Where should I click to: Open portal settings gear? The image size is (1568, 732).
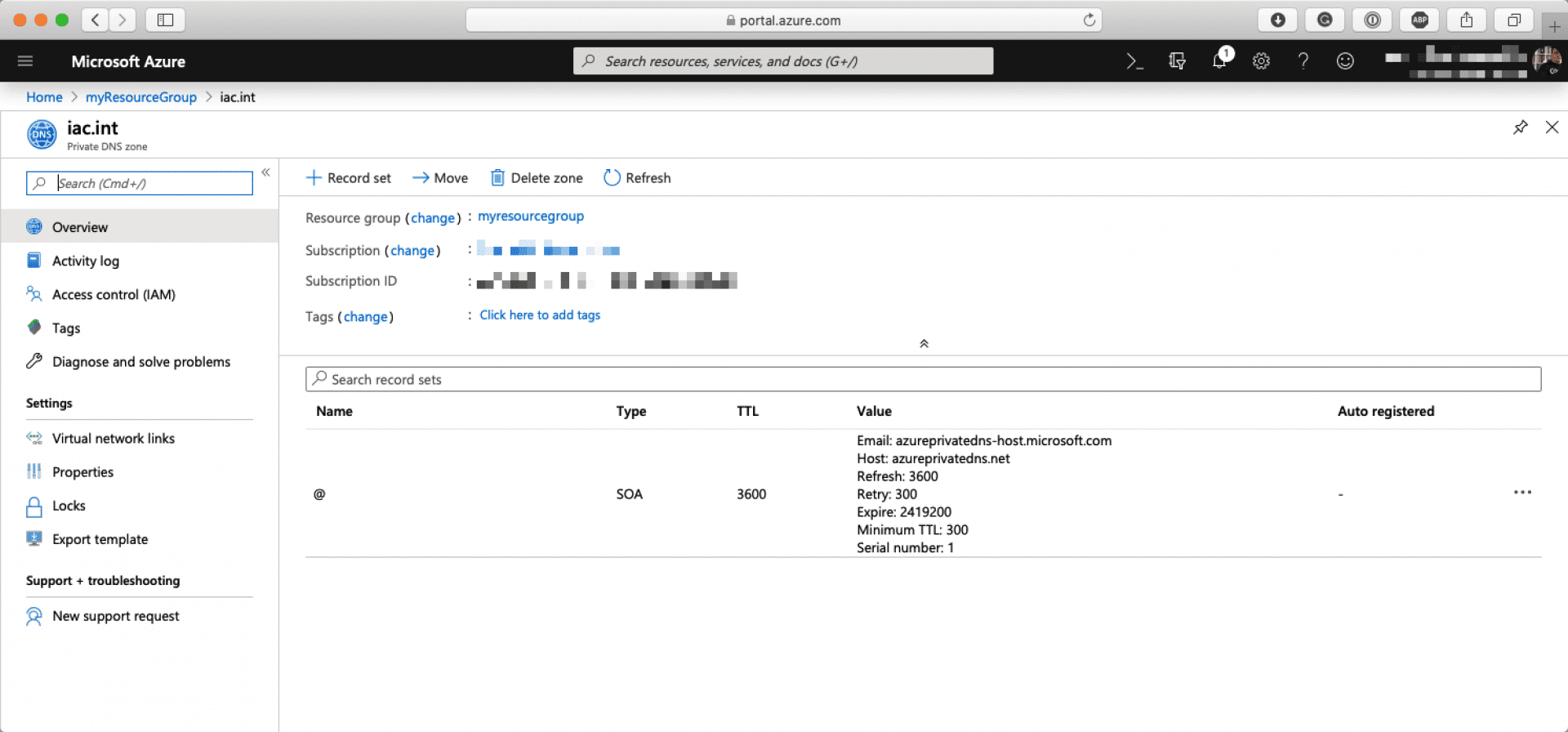(x=1262, y=61)
